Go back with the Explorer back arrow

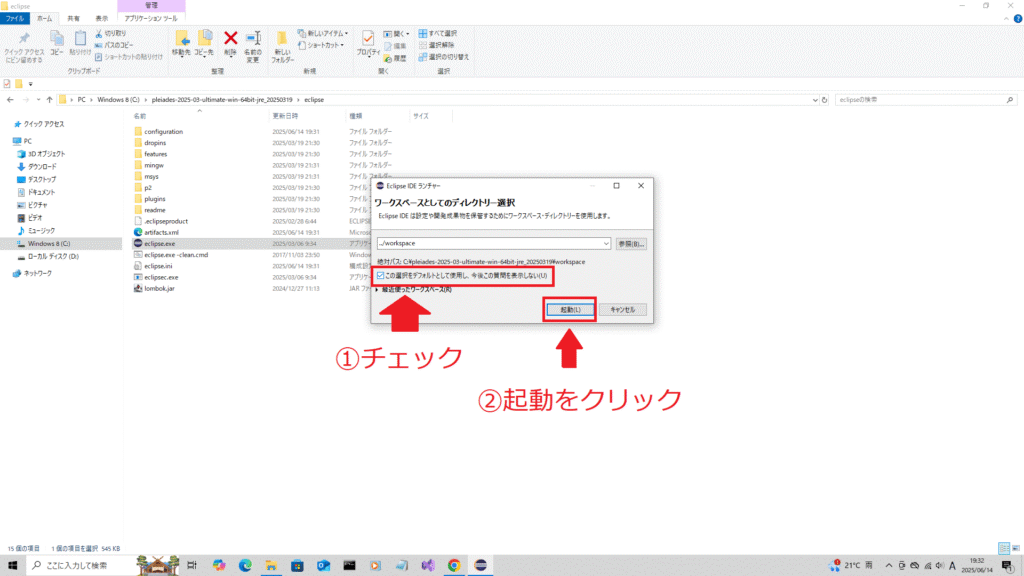tap(10, 100)
